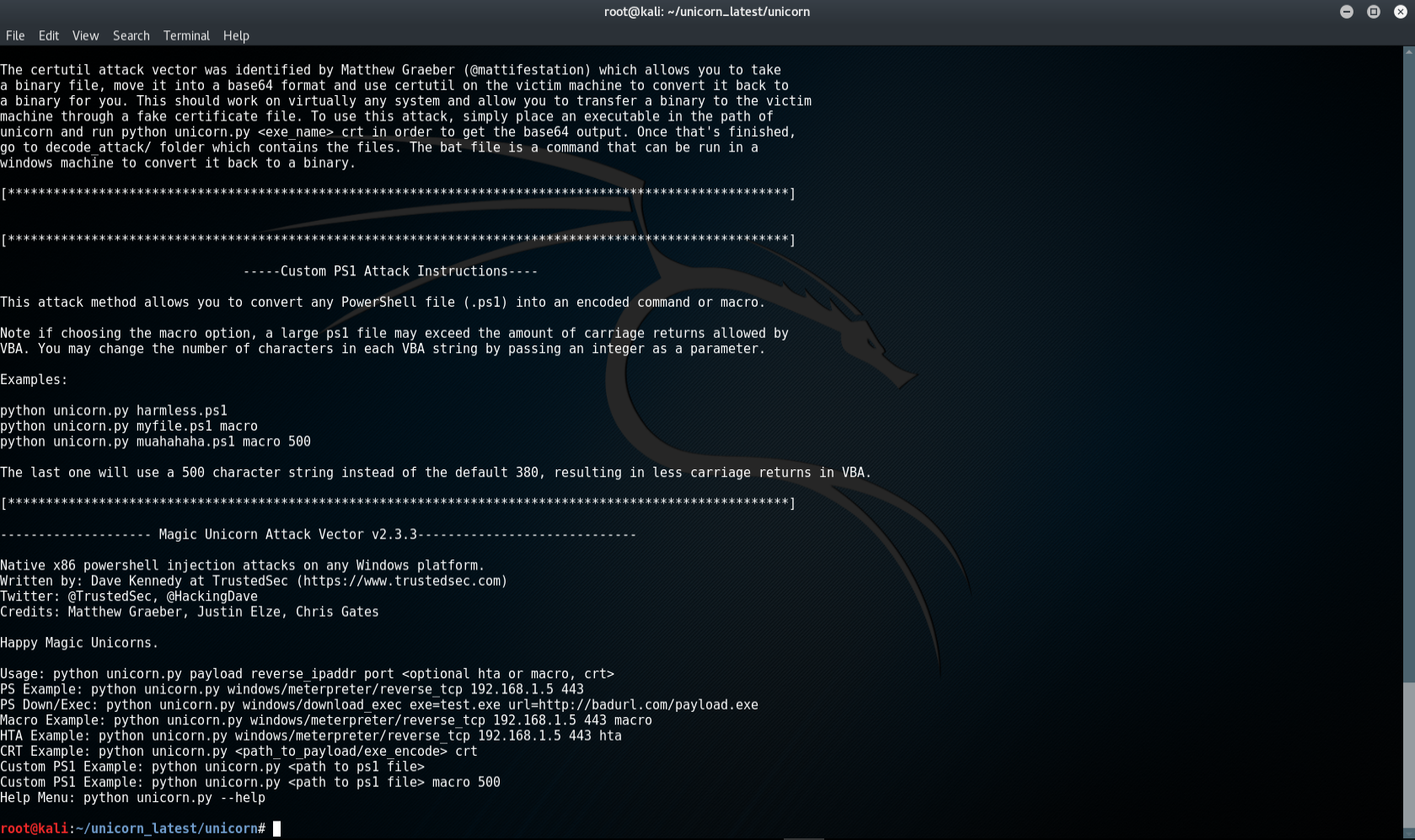Click the 'Native x86 powershell injection' line
The width and height of the screenshot is (1415, 840).
coord(243,565)
